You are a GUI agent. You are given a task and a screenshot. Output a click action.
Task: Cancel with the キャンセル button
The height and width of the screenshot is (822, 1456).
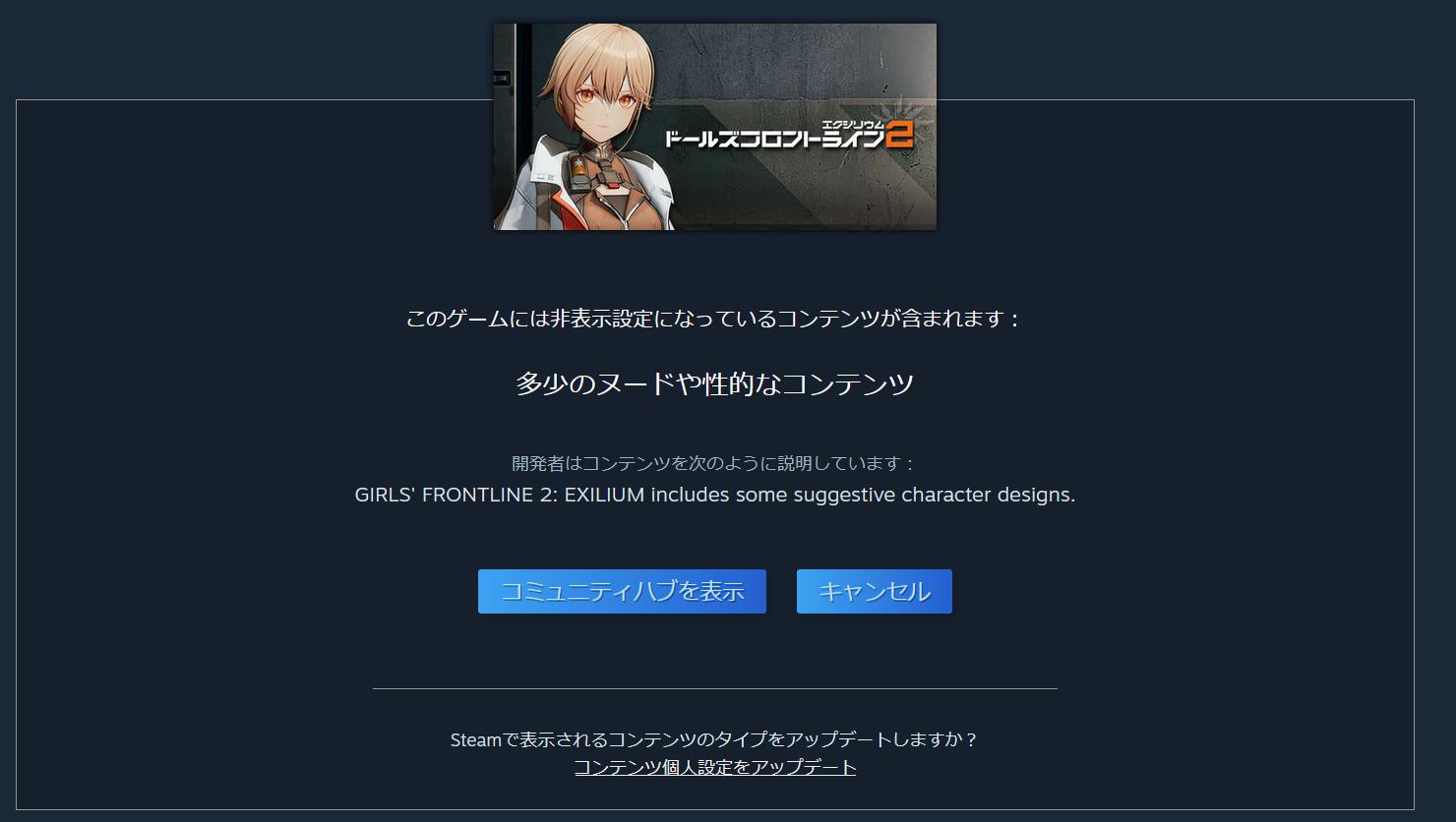[x=875, y=591]
